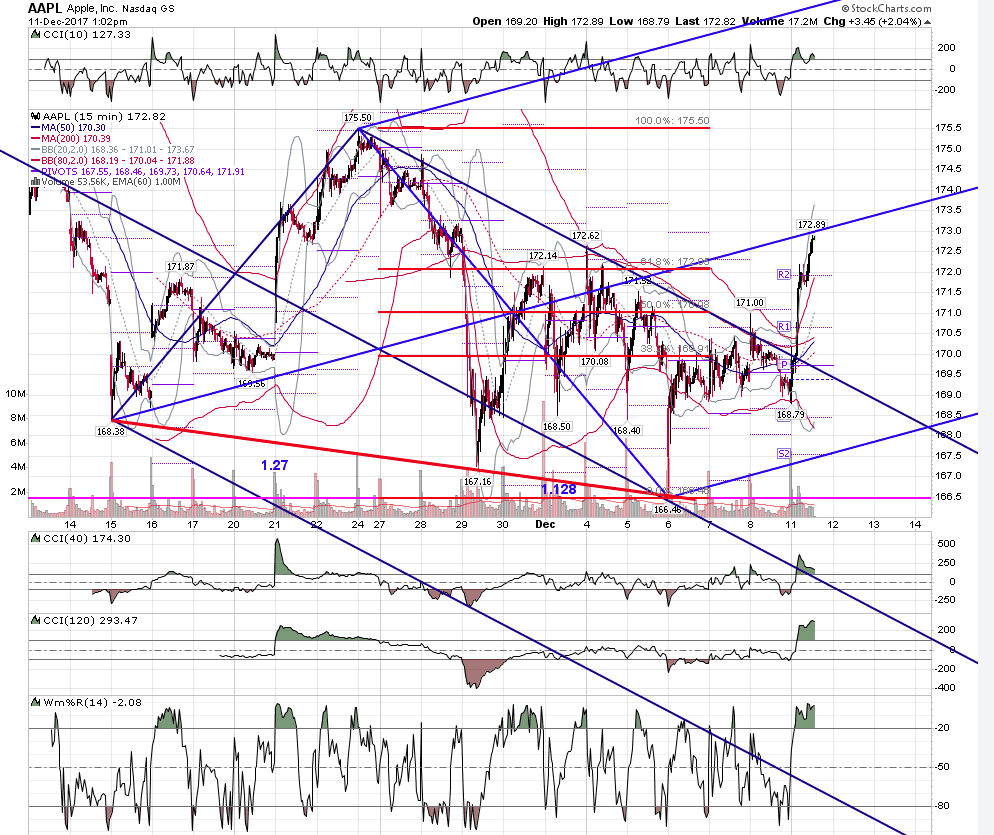994x835 pixels.
Task: Click the blue MA(50) legend line swatch
Action: 36,128
